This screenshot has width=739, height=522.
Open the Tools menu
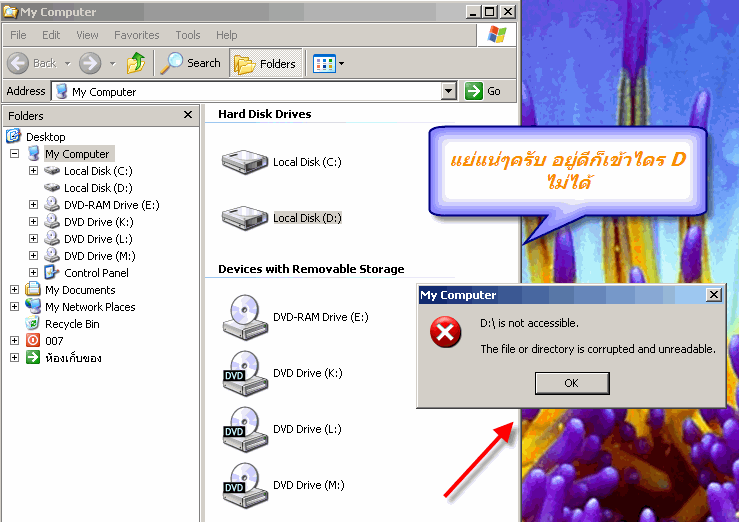188,35
